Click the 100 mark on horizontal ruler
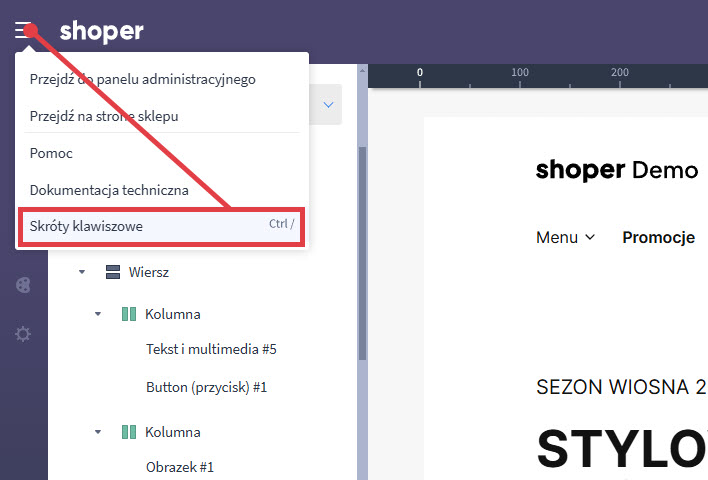708x480 pixels. [520, 72]
